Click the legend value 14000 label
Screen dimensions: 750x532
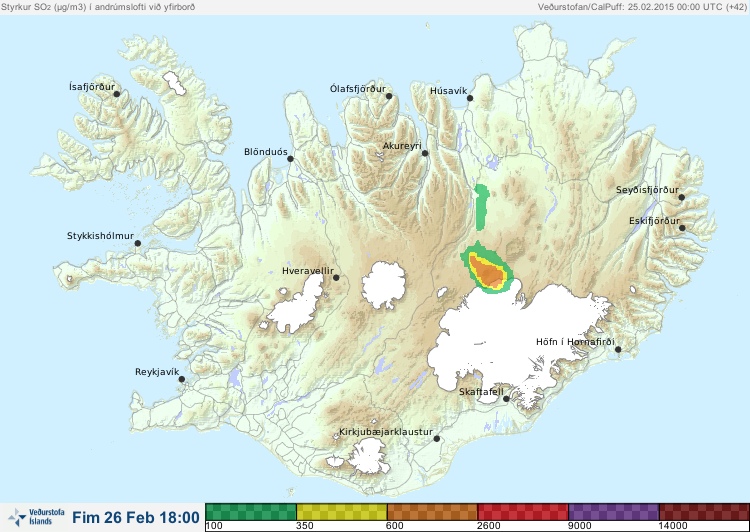point(673,526)
